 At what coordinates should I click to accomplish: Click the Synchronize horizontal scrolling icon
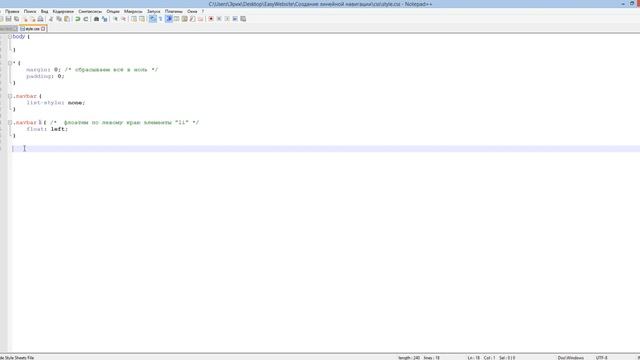point(142,19)
